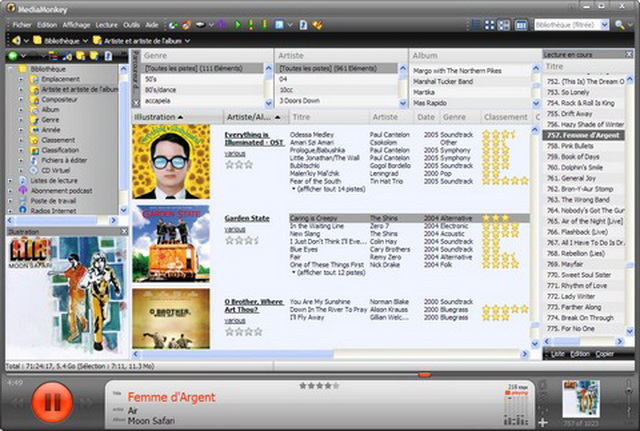The image size is (640, 431).
Task: Select the Radios Internet tree item
Action: coord(53,211)
